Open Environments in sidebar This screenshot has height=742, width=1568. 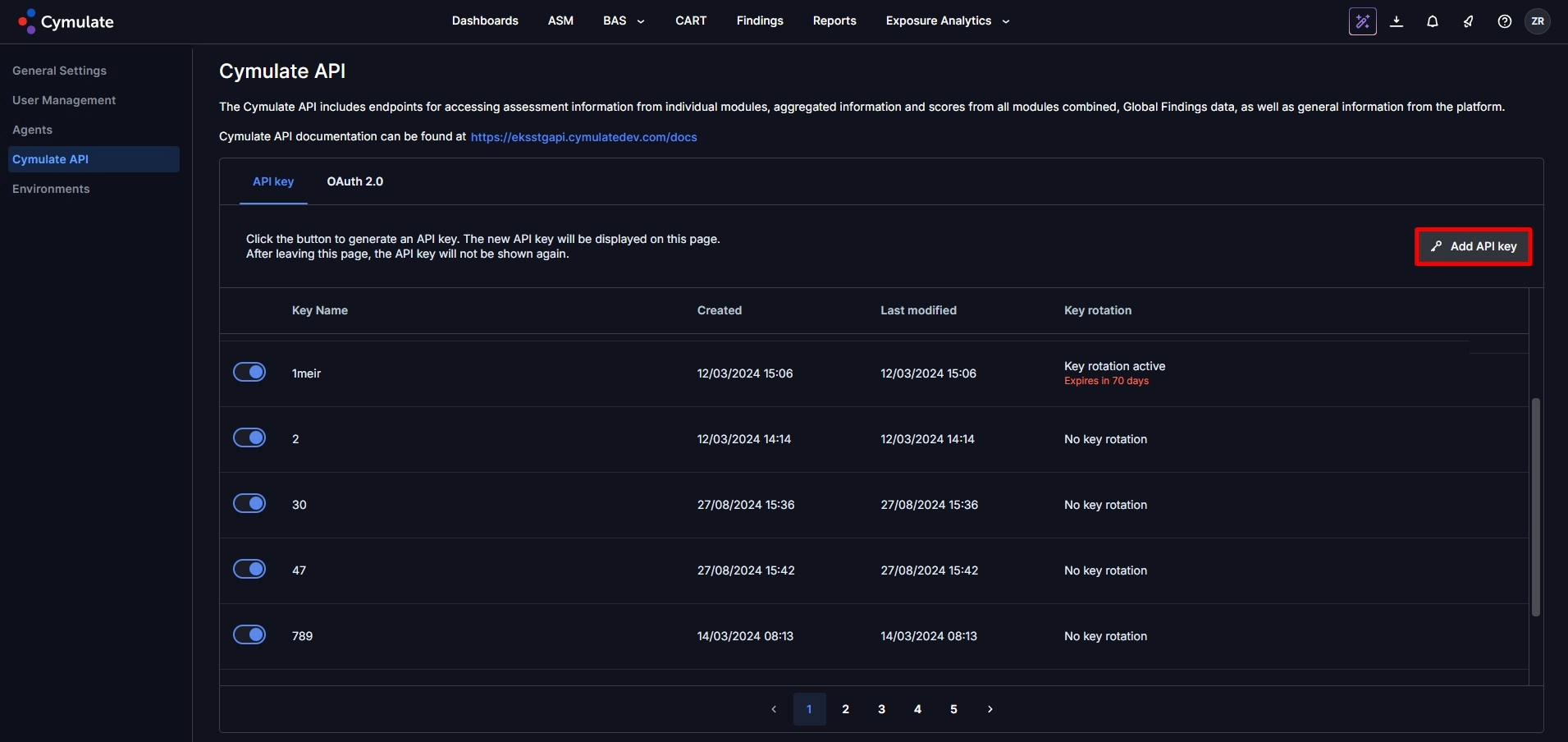click(51, 189)
